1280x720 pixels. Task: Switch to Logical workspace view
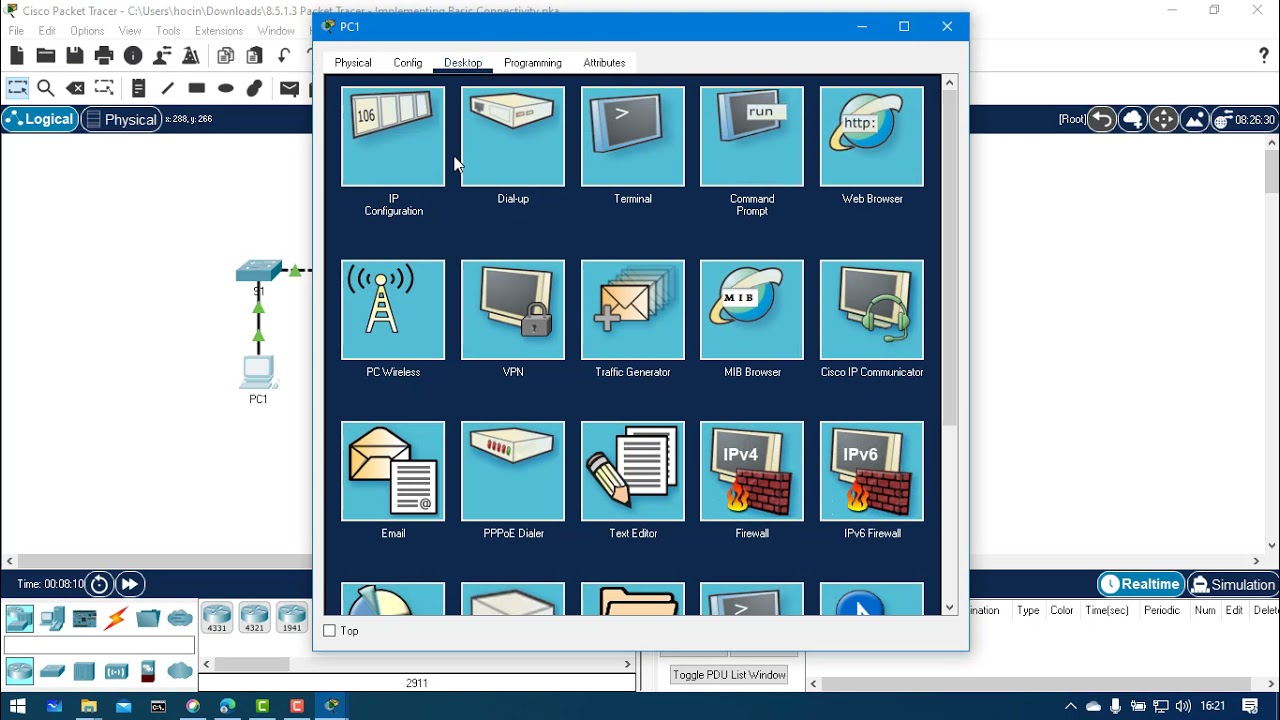pyautogui.click(x=40, y=119)
